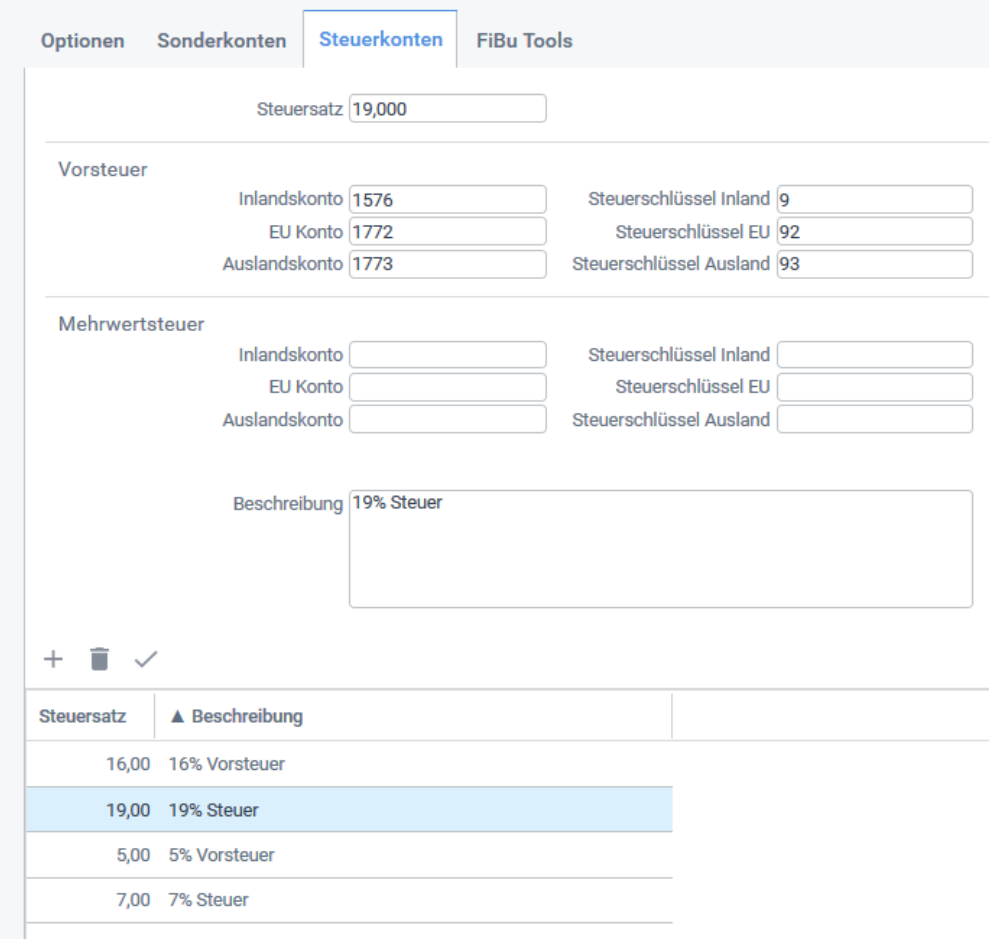989x939 pixels.
Task: Click the trash icon to delete entry
Action: 99,659
